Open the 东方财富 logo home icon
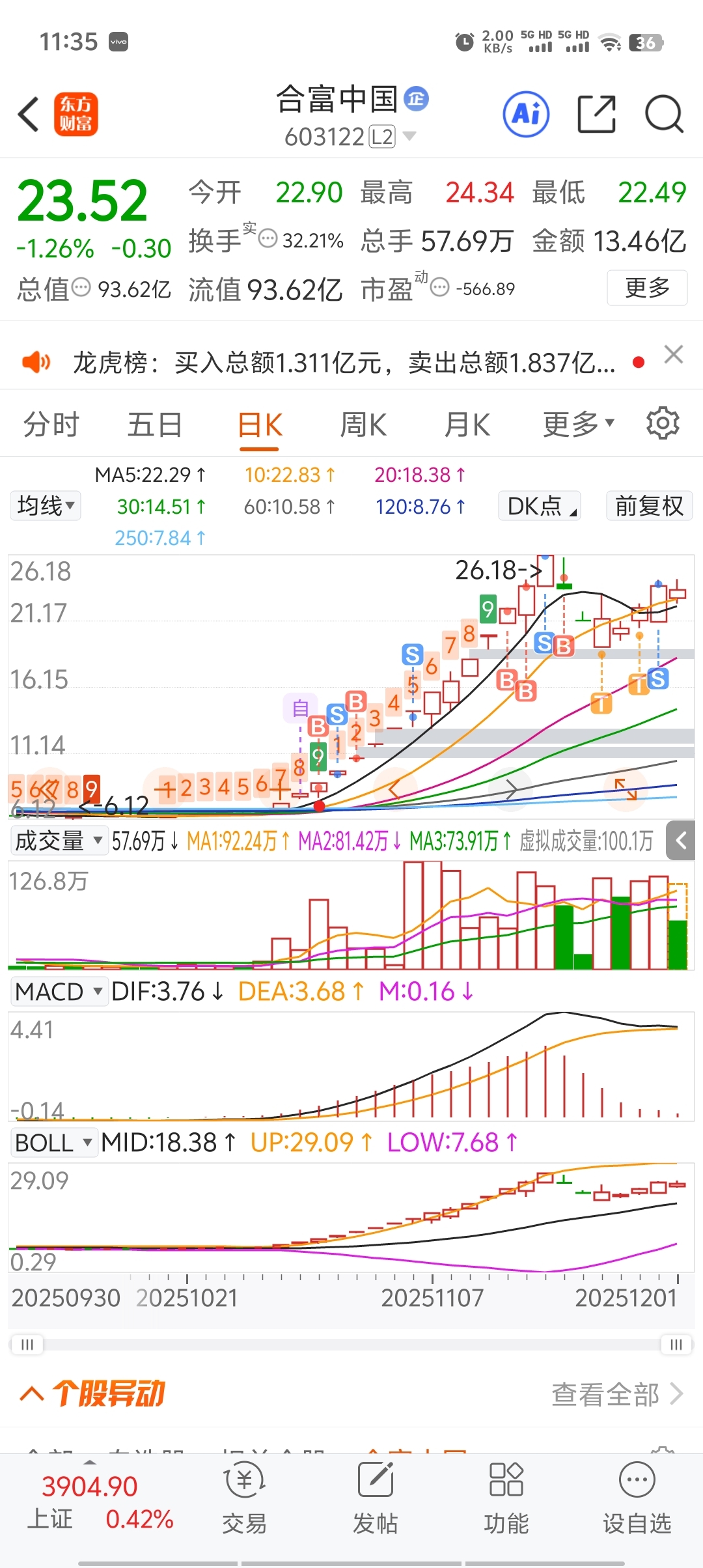Viewport: 703px width, 1568px height. (x=76, y=114)
